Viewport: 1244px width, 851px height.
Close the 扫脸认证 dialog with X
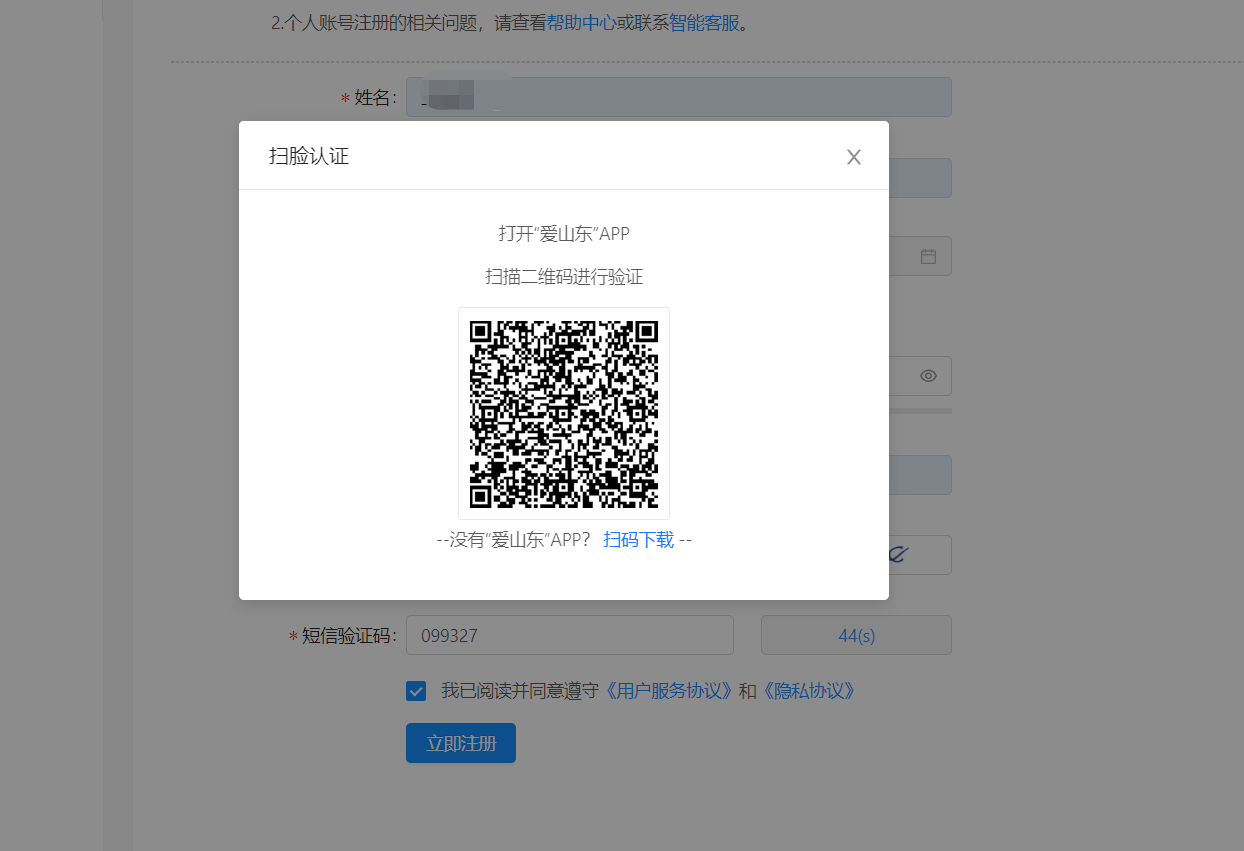(x=853, y=157)
